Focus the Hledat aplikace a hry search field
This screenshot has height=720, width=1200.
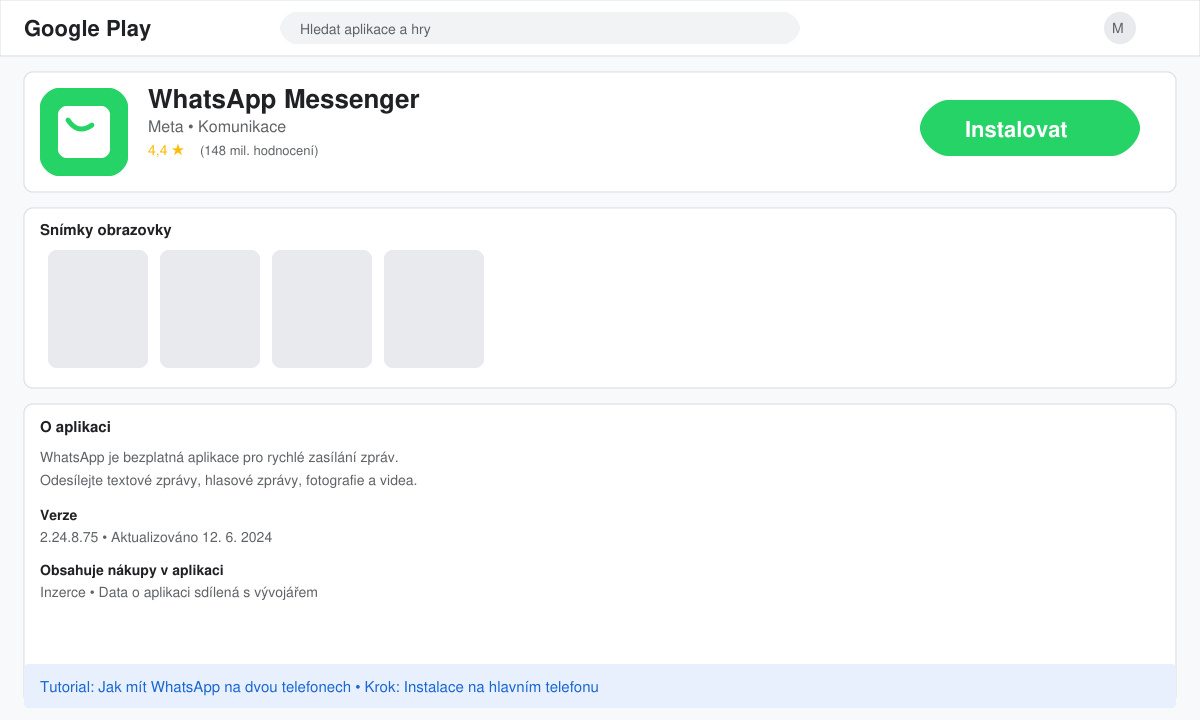pyautogui.click(x=540, y=28)
